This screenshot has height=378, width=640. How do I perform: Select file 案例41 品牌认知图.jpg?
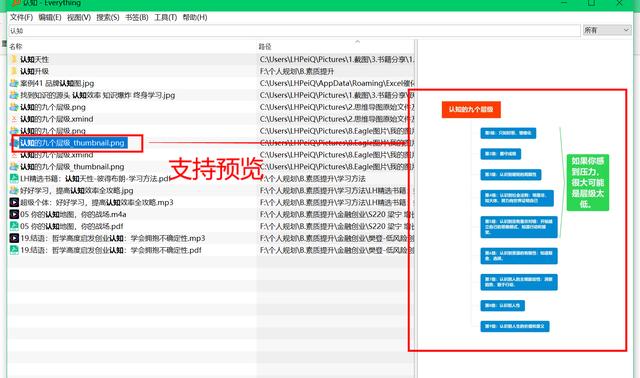click(57, 83)
